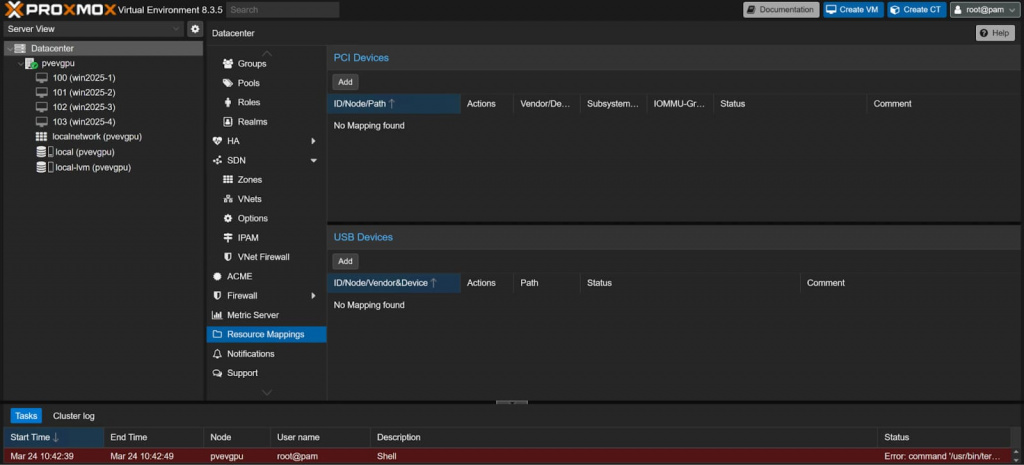
Task: Click the HA heartbeat icon
Action: pos(217,141)
